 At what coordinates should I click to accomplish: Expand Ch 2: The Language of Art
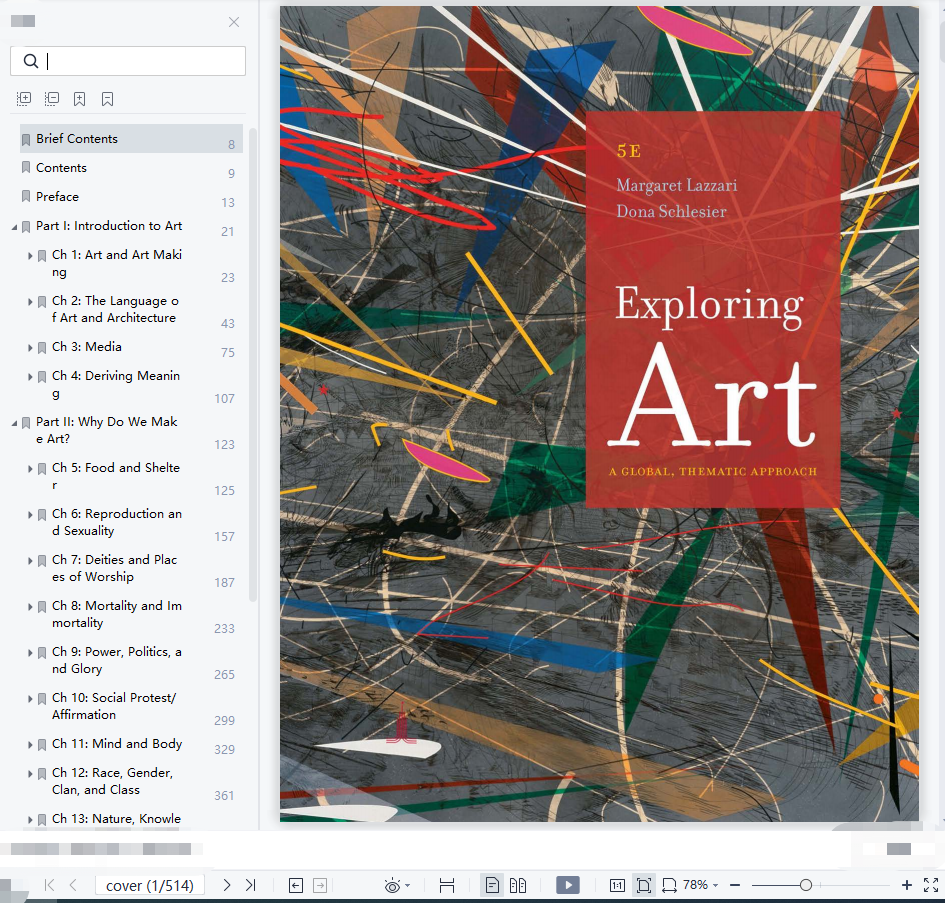(x=30, y=301)
